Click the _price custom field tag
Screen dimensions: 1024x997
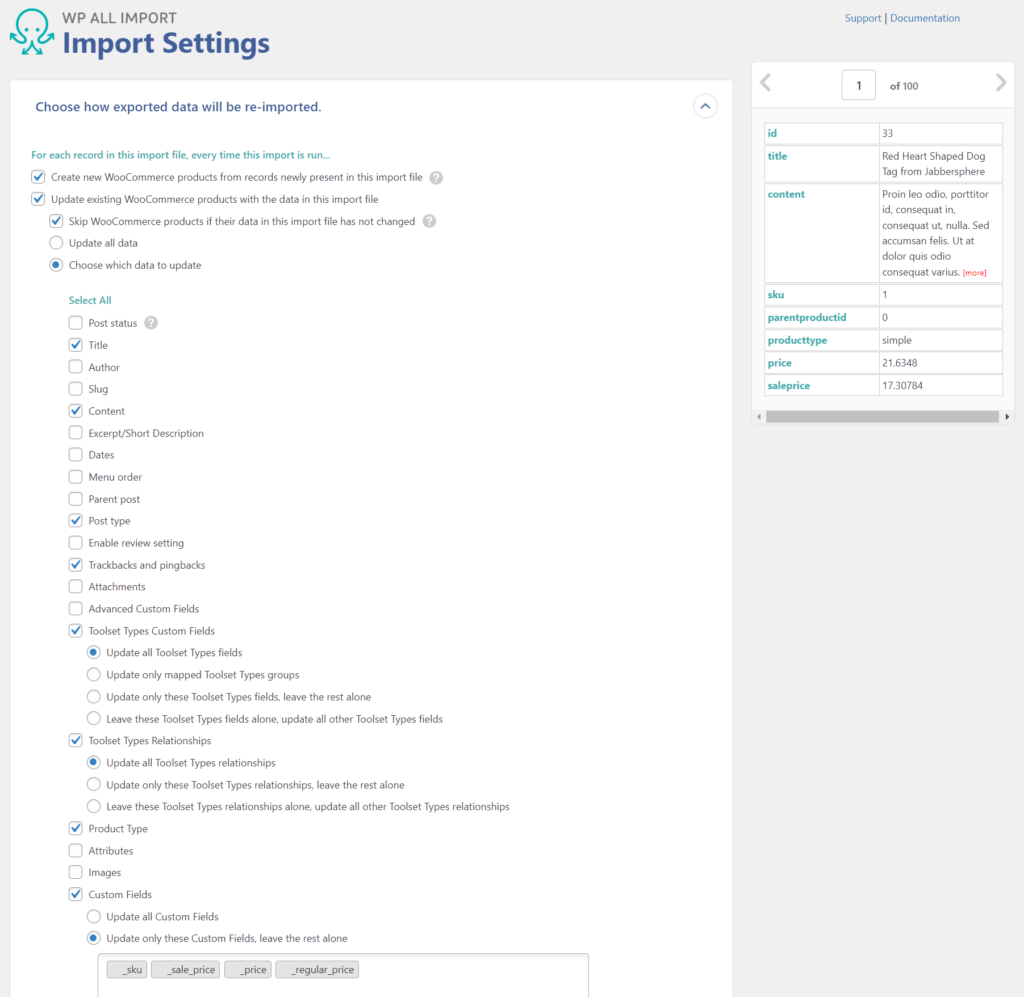point(248,970)
